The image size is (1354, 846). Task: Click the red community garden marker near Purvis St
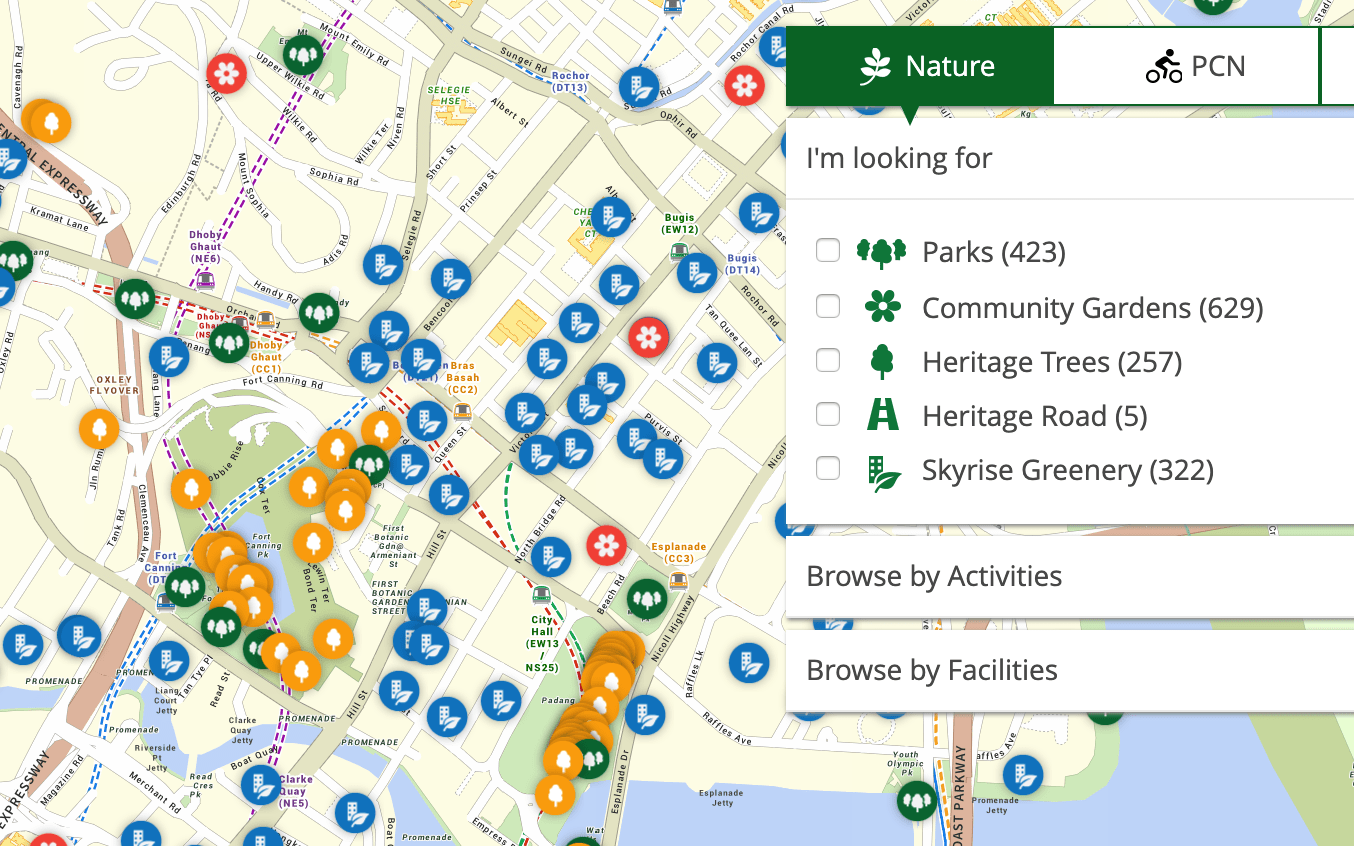pos(649,338)
